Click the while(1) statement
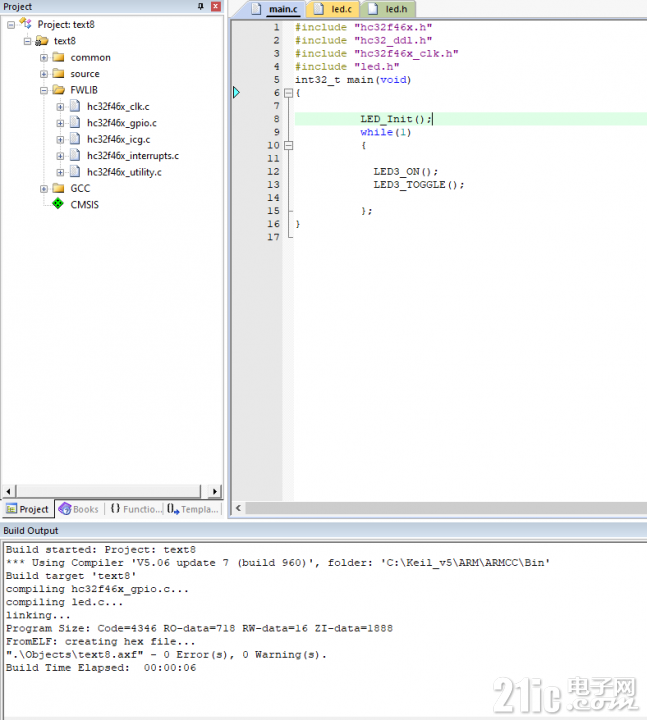 [x=385, y=133]
